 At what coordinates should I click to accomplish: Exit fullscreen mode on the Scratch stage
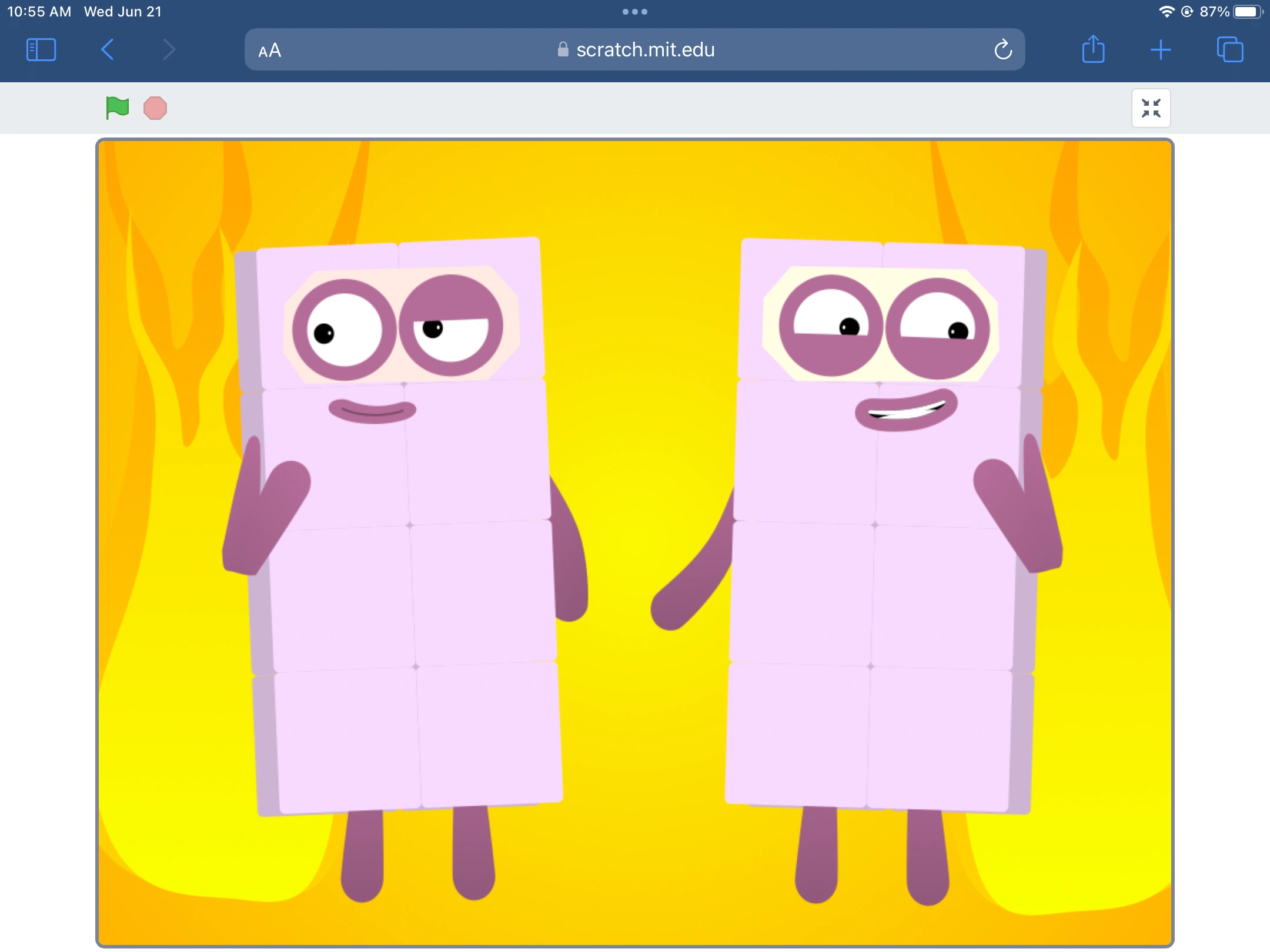tap(1150, 108)
